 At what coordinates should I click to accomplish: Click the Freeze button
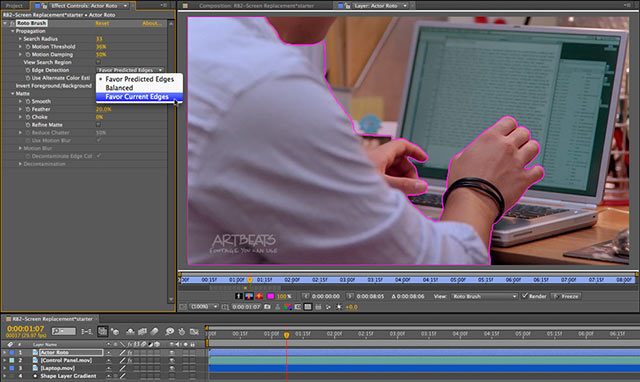566,296
